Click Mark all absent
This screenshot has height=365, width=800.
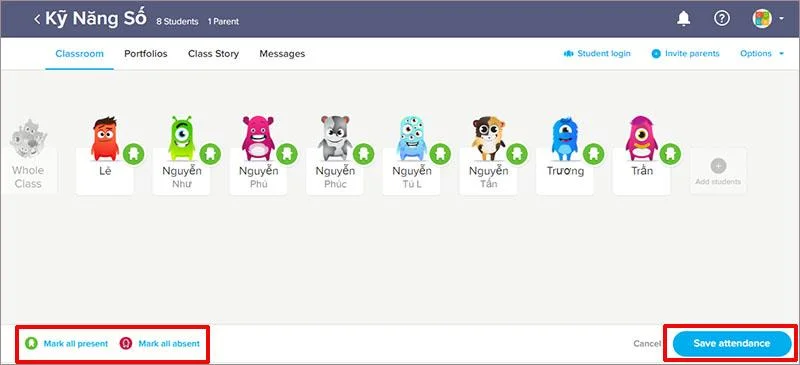click(x=169, y=344)
